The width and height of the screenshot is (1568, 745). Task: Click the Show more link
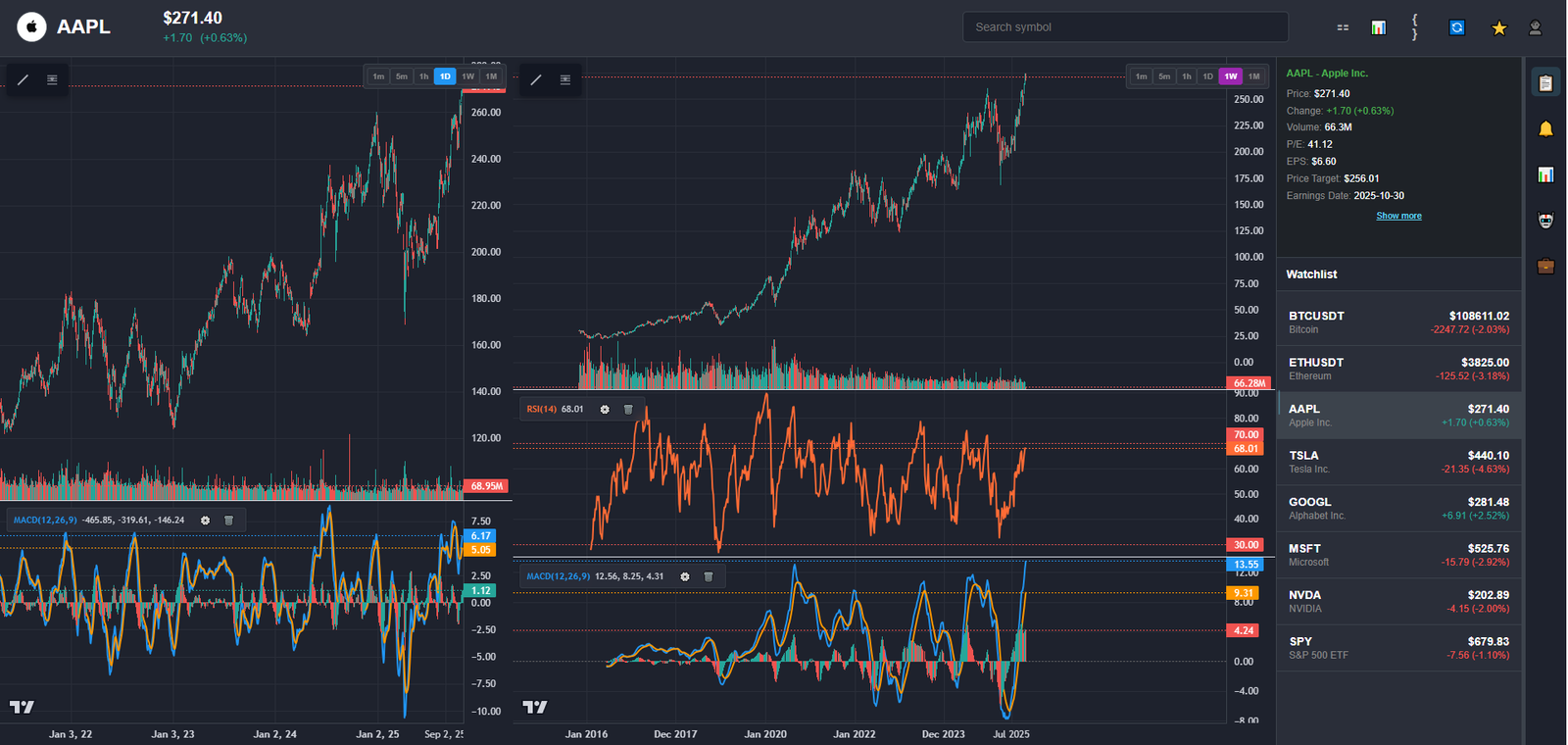click(x=1398, y=216)
